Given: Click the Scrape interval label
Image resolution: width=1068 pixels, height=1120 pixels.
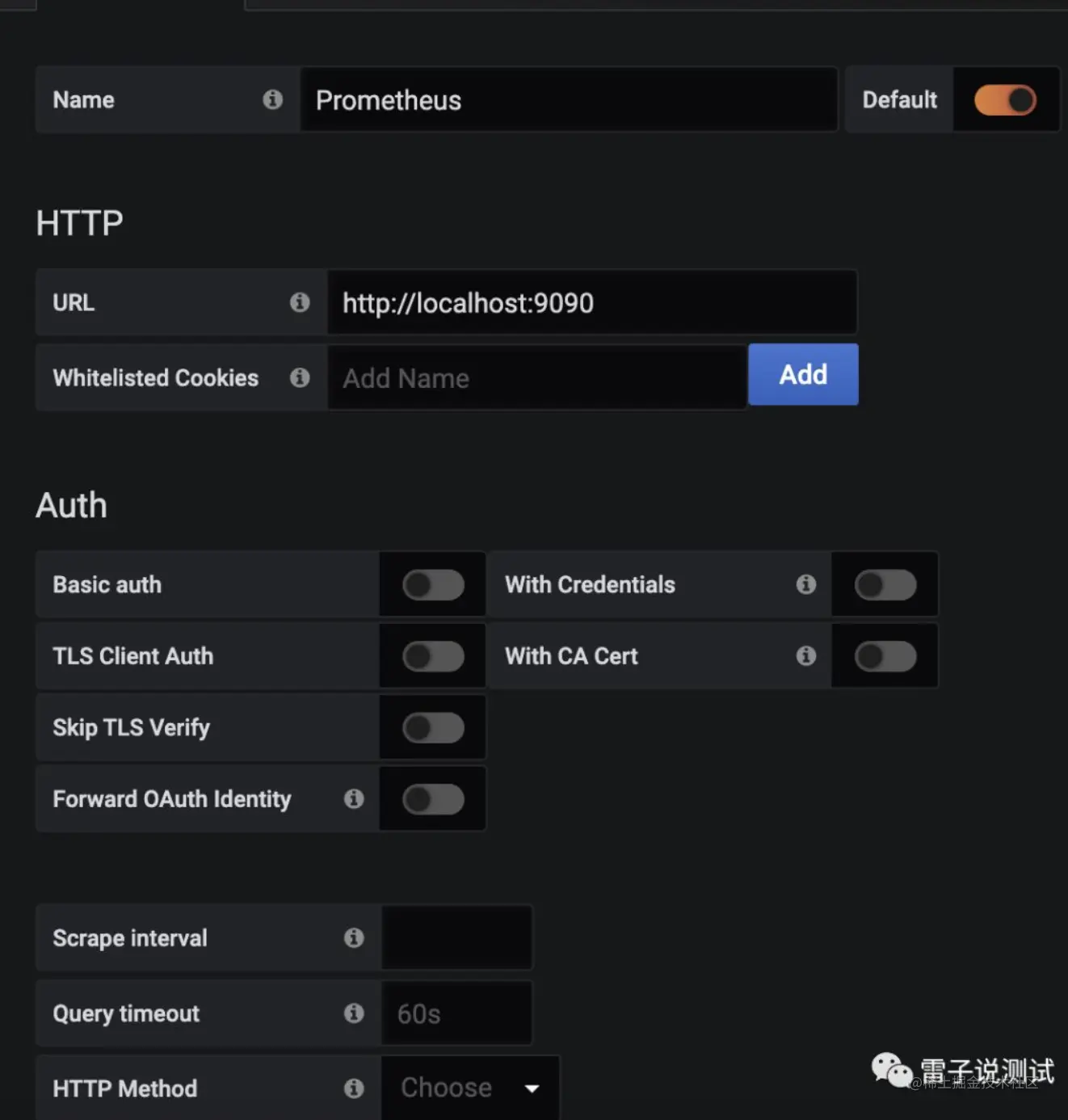Looking at the screenshot, I should point(130,937).
